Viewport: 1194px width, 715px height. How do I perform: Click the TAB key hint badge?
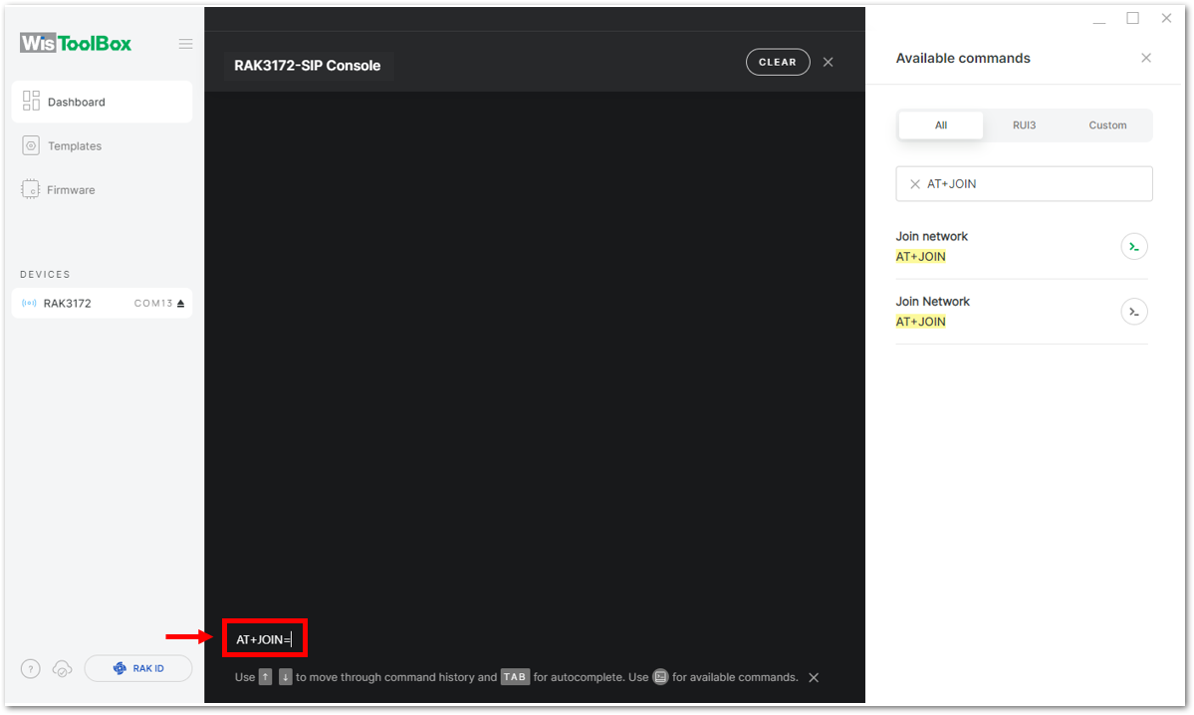(x=515, y=677)
